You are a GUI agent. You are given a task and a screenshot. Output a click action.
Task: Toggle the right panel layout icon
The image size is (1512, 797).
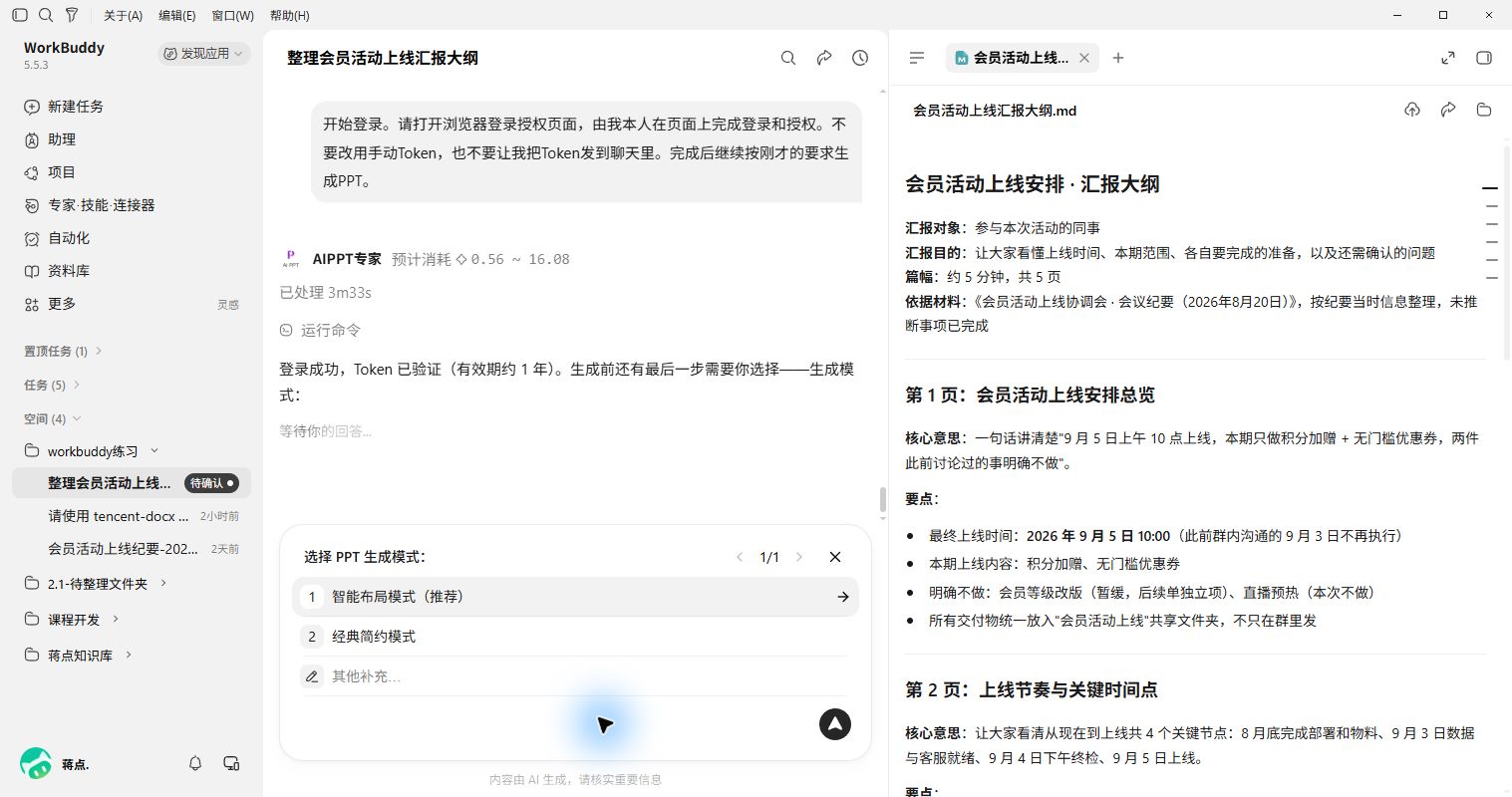(1484, 58)
